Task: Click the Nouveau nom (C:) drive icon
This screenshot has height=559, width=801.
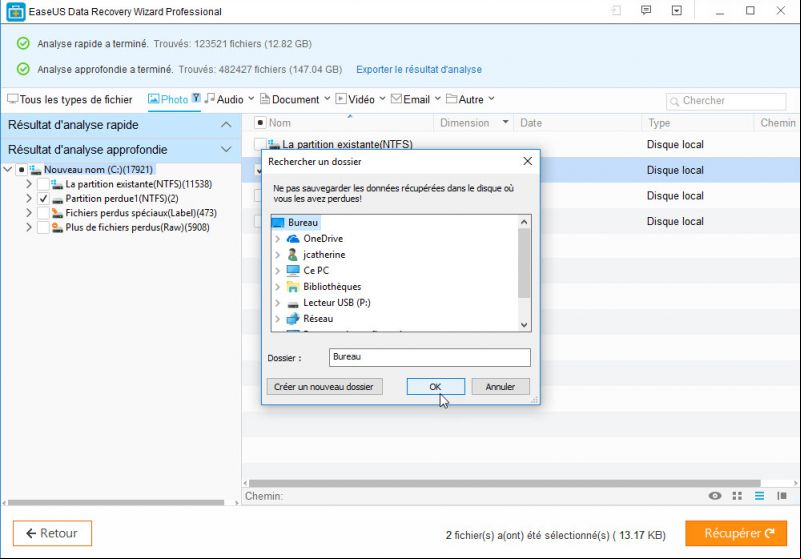Action: click(x=35, y=169)
